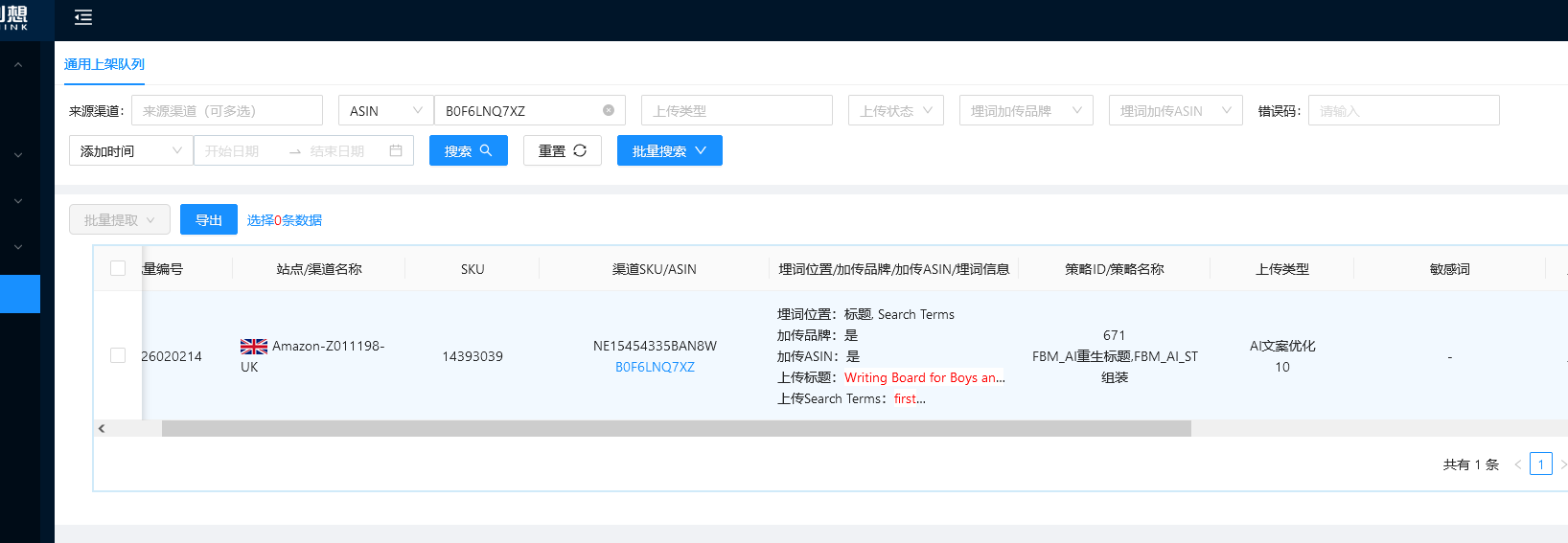Click the 站点/渠道名称 column header
This screenshot has width=1568, height=543.
point(319,269)
